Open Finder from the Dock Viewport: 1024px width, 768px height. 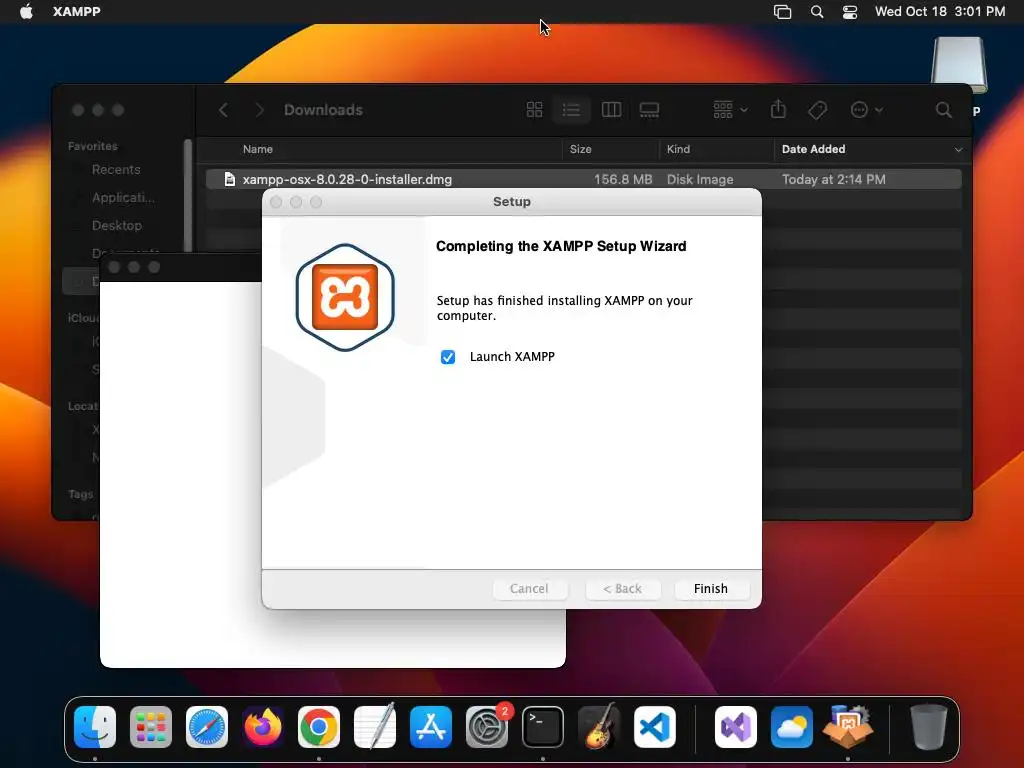(x=95, y=727)
